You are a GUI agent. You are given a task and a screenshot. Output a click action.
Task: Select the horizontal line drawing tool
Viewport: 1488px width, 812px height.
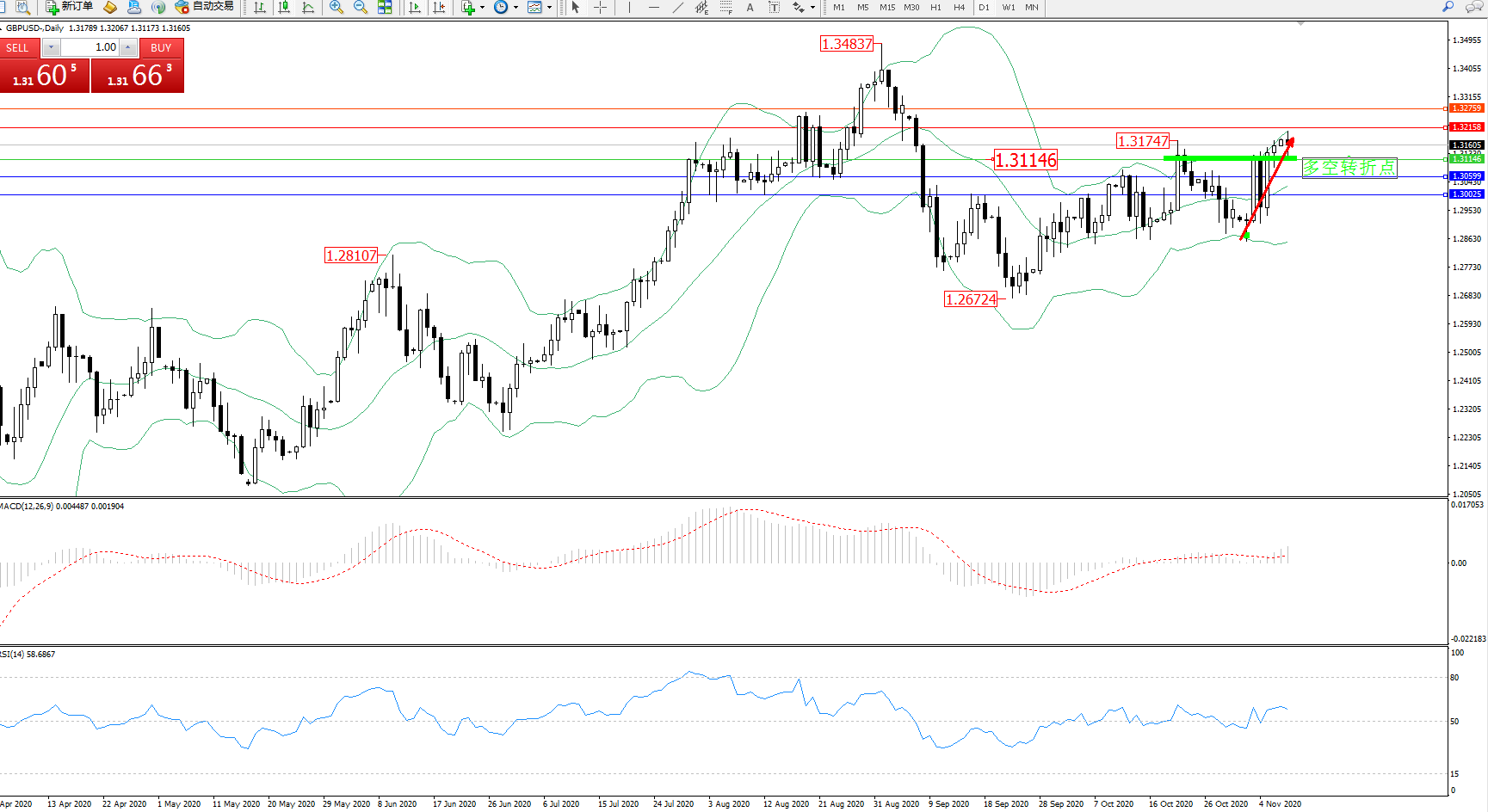tap(654, 7)
